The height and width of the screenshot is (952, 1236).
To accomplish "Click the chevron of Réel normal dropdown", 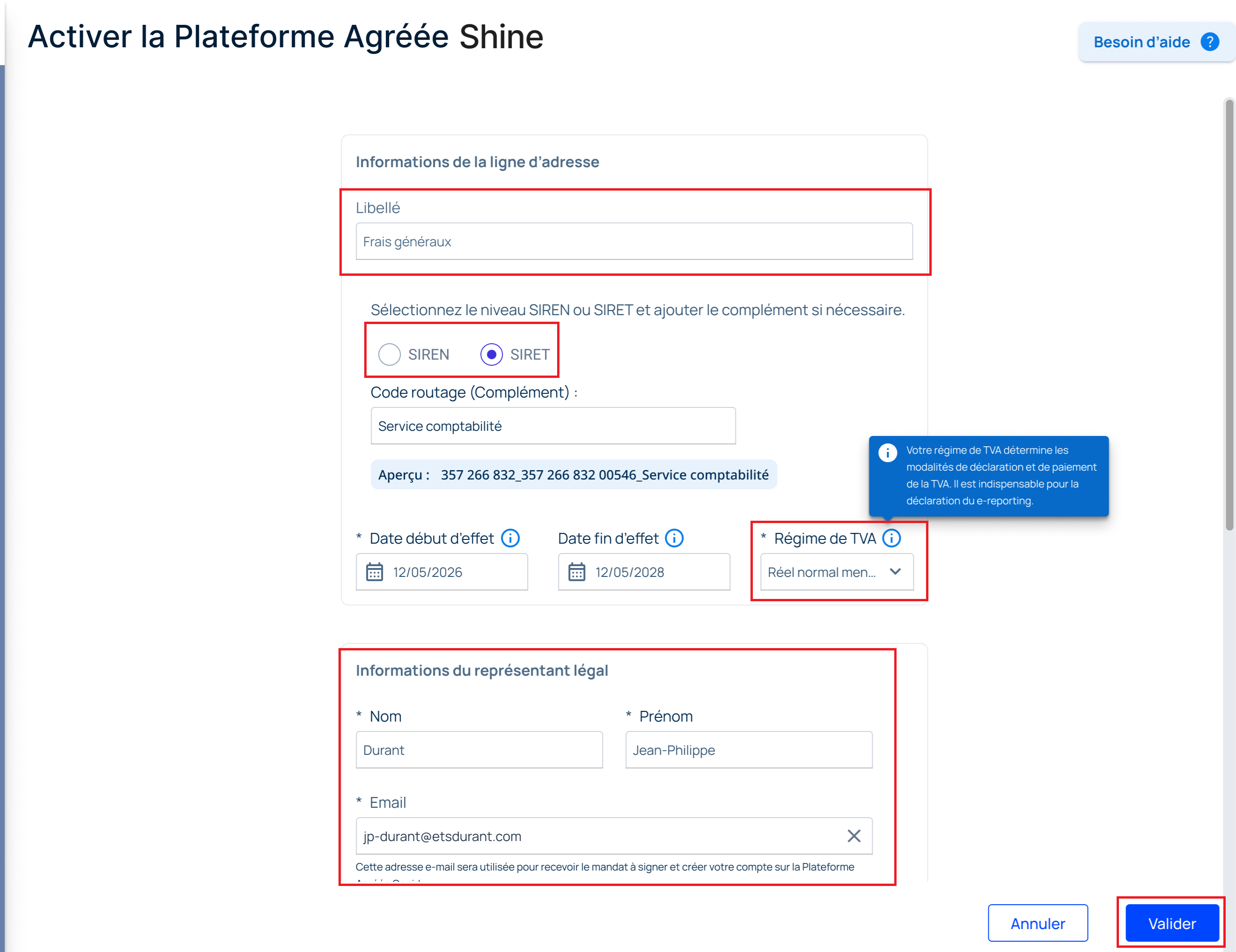I will 895,571.
